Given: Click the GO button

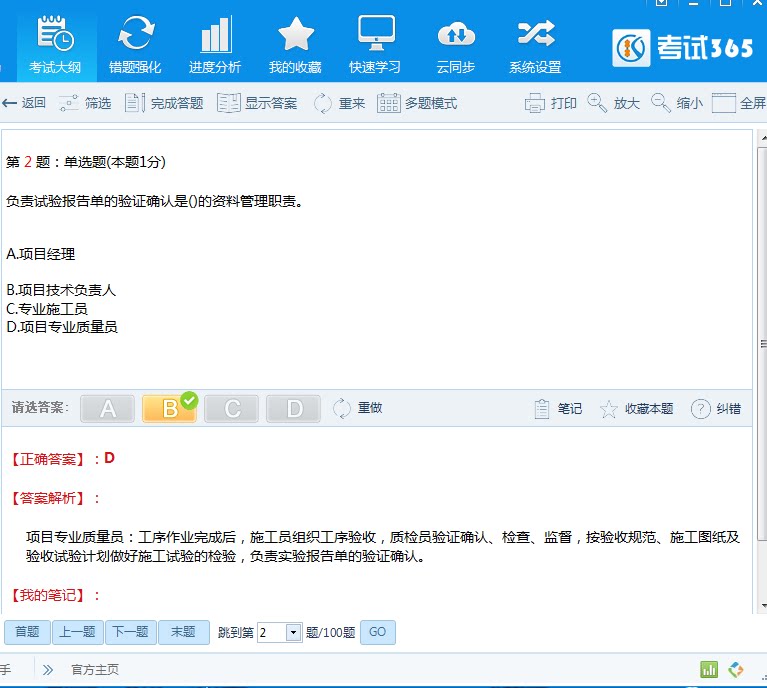Looking at the screenshot, I should [378, 632].
